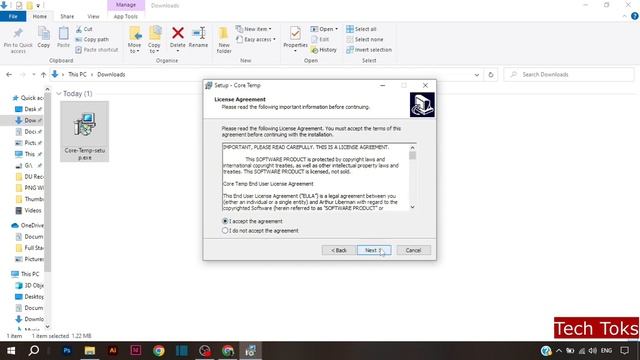This screenshot has height=360, width=640.
Task: Click the Search Downloads field
Action: point(569,75)
